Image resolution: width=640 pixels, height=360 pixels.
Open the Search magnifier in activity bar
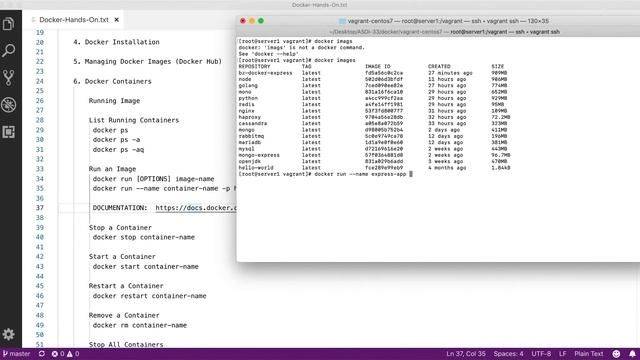click(9, 51)
